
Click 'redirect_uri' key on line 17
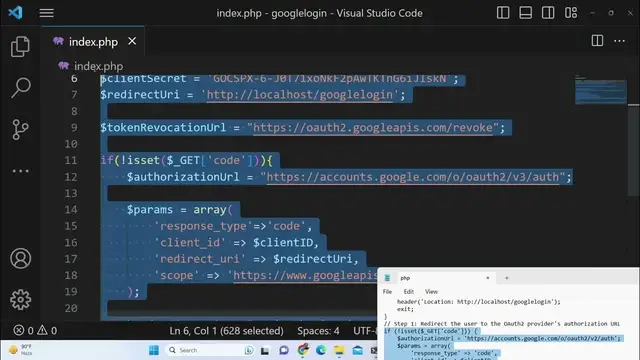point(199,259)
